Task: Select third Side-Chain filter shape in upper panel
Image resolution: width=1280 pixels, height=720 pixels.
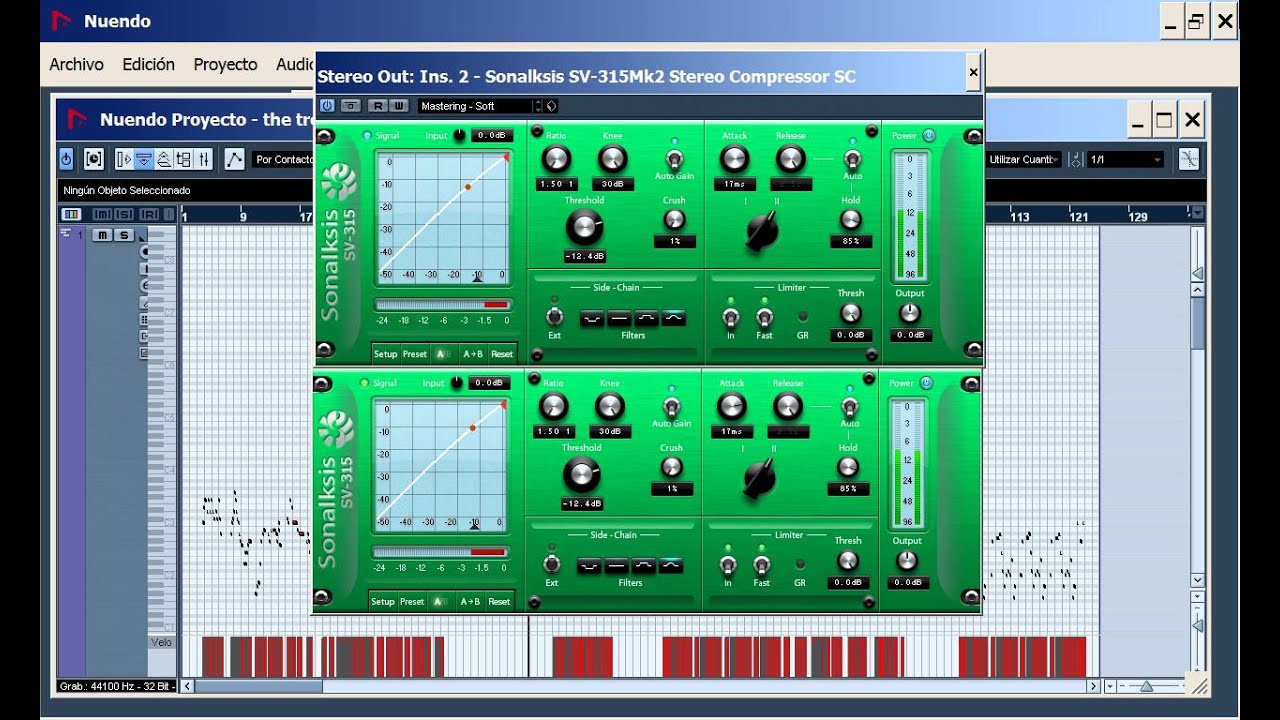Action: point(645,319)
